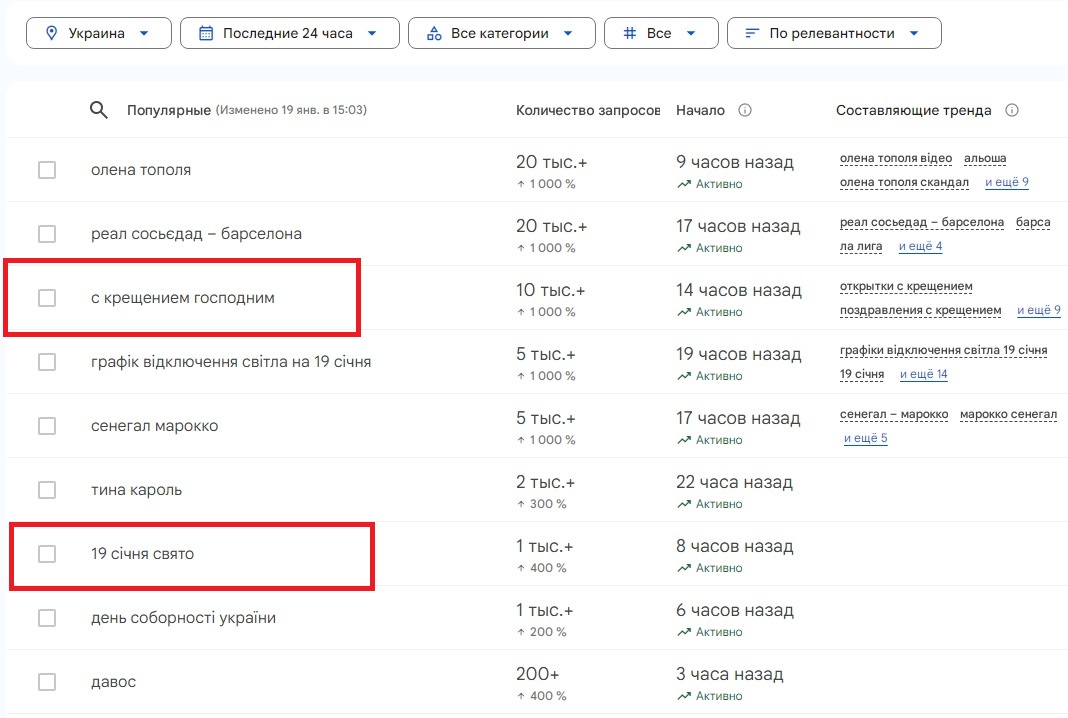Viewport: 1068px width, 718px height.
Task: Open the Все категории dropdown
Action: click(501, 33)
